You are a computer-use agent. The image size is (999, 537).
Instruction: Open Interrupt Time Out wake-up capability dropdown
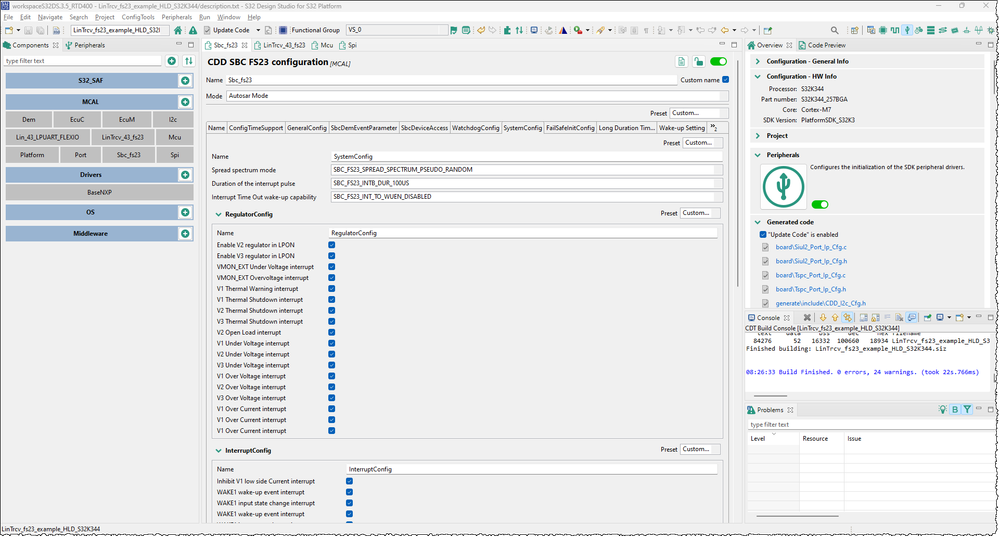pyautogui.click(x=527, y=197)
